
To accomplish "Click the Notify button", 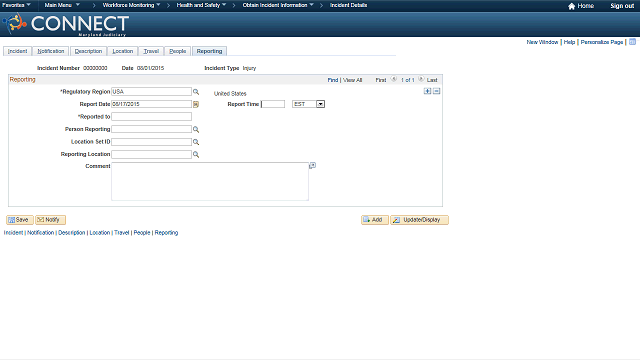I will pyautogui.click(x=50, y=220).
